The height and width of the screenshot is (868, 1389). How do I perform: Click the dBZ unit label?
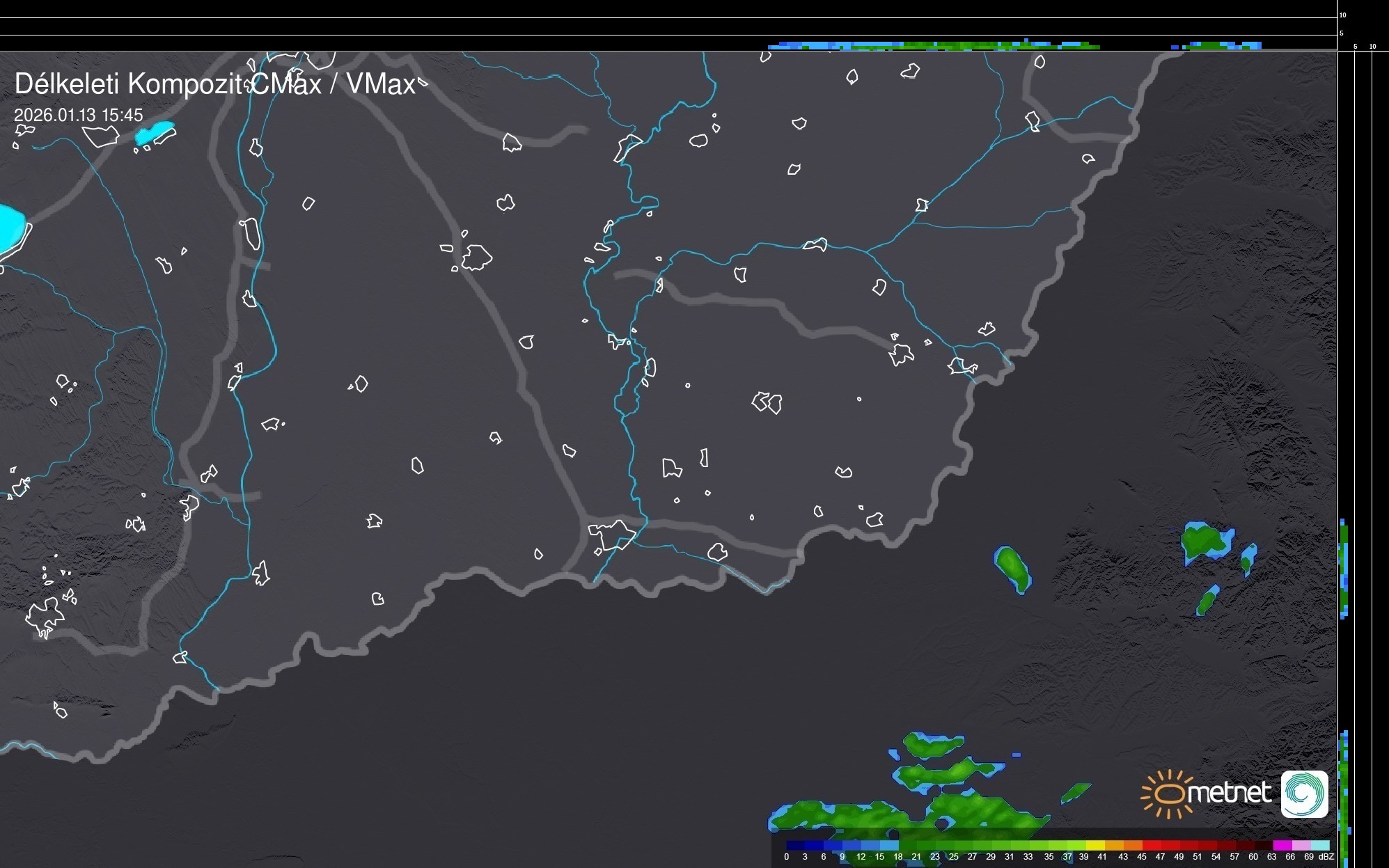pyautogui.click(x=1326, y=857)
